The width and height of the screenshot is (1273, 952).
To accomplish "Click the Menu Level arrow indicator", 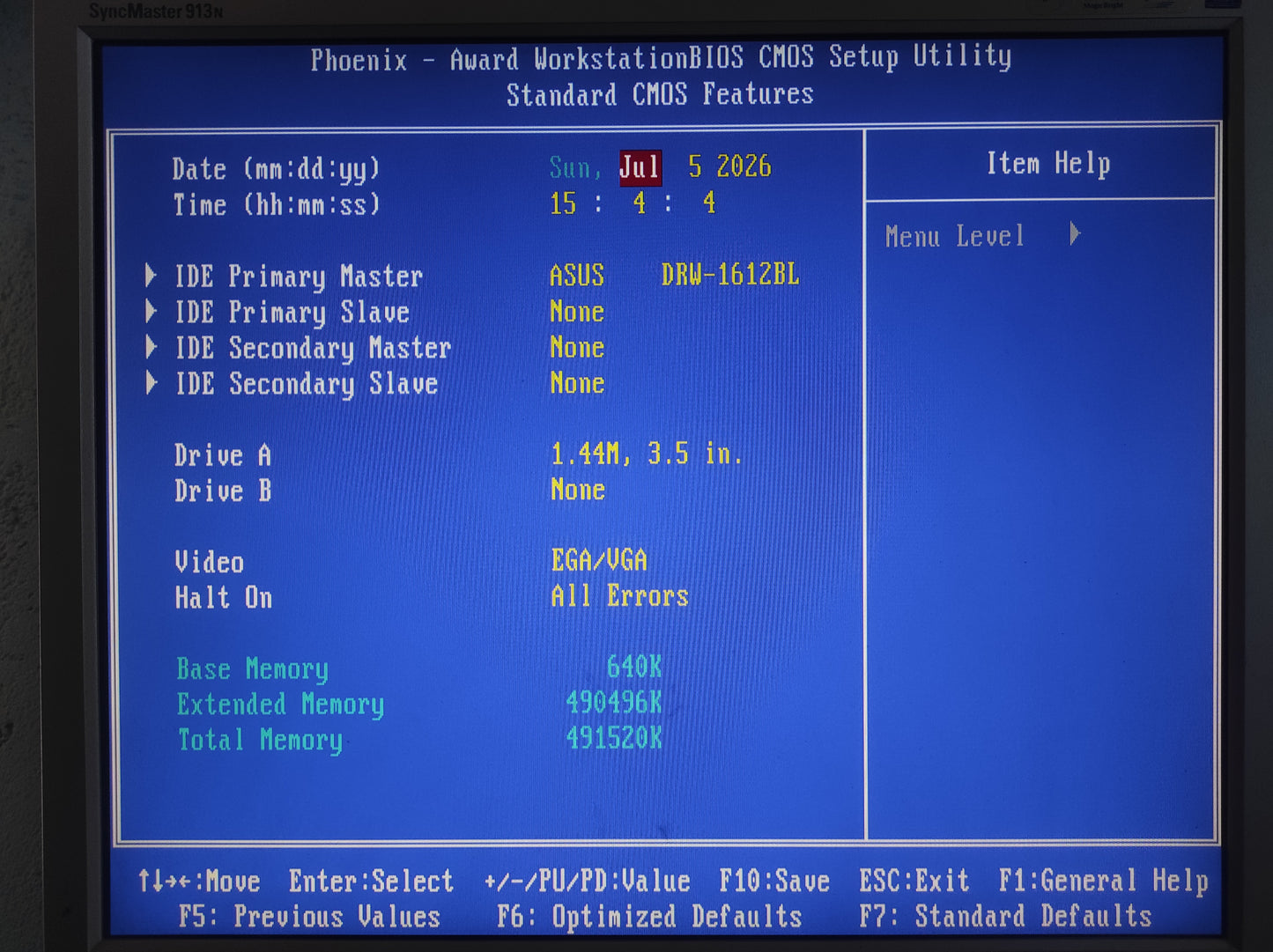I will click(x=1074, y=234).
